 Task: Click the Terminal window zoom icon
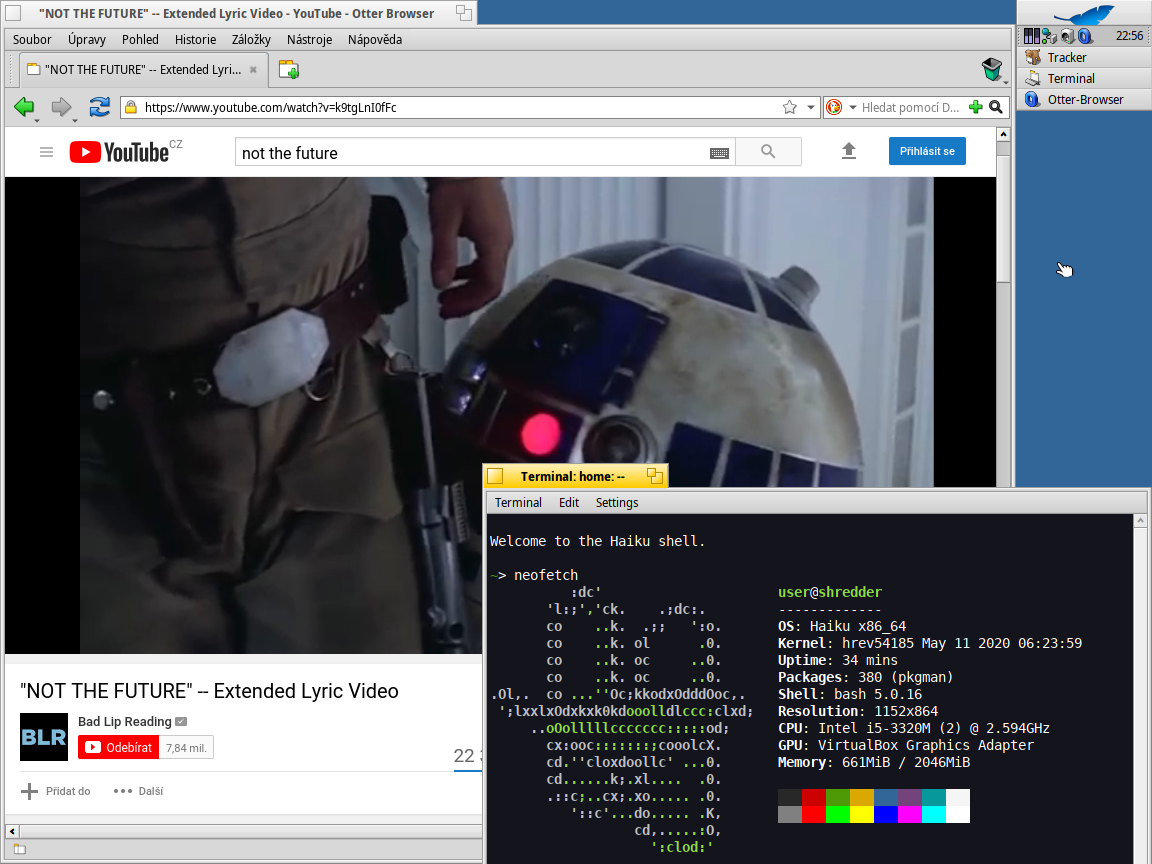655,476
